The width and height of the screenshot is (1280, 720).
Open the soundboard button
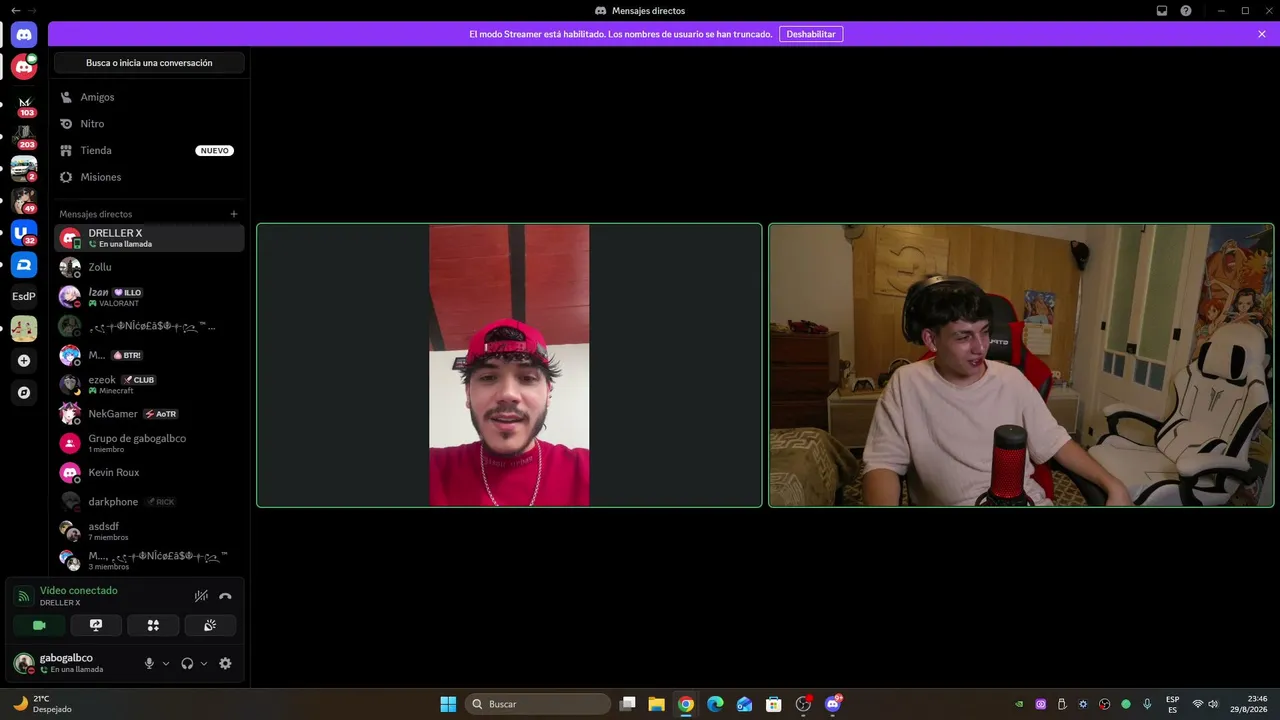210,625
